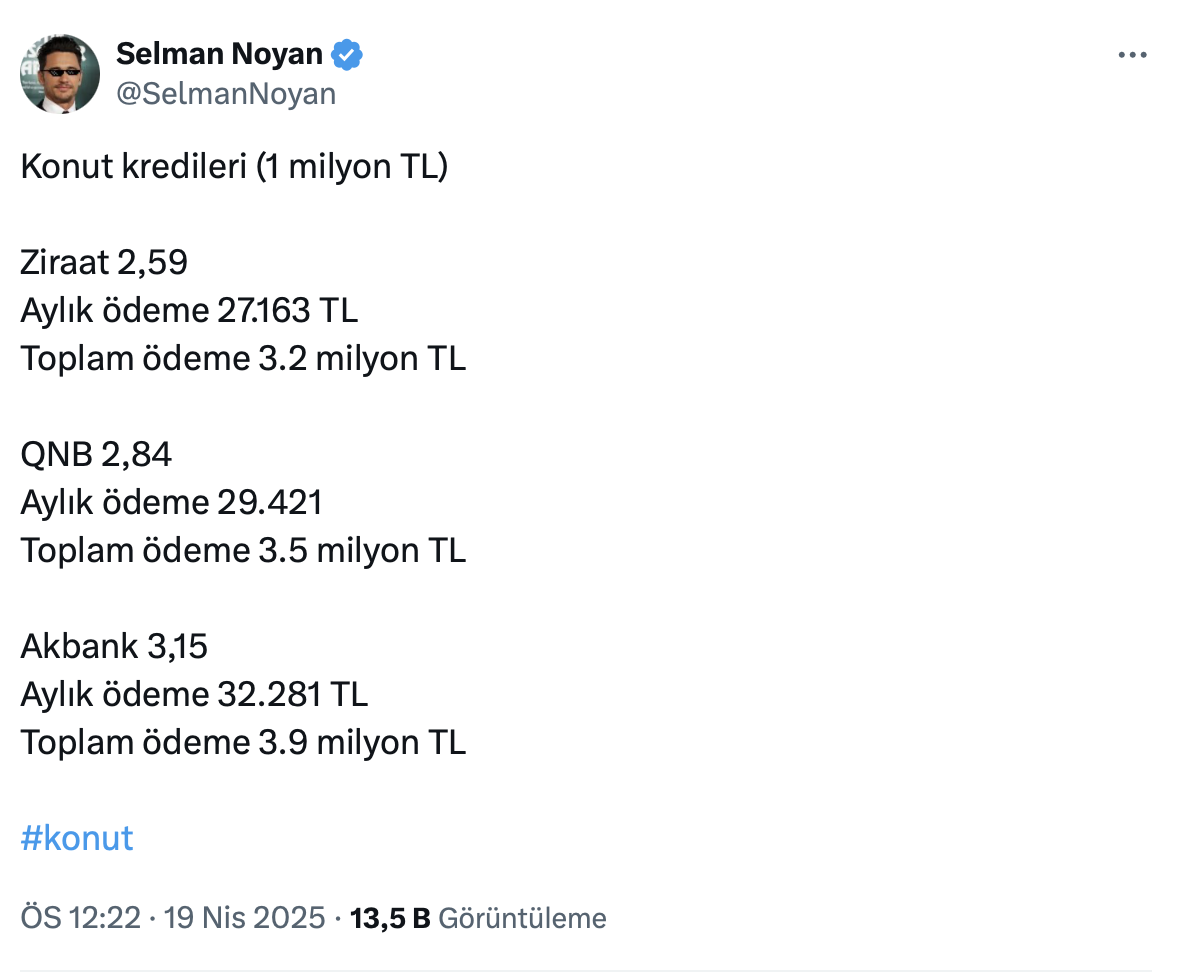Click the Konut kredileri heading line
This screenshot has width=1184, height=978.
[x=235, y=166]
